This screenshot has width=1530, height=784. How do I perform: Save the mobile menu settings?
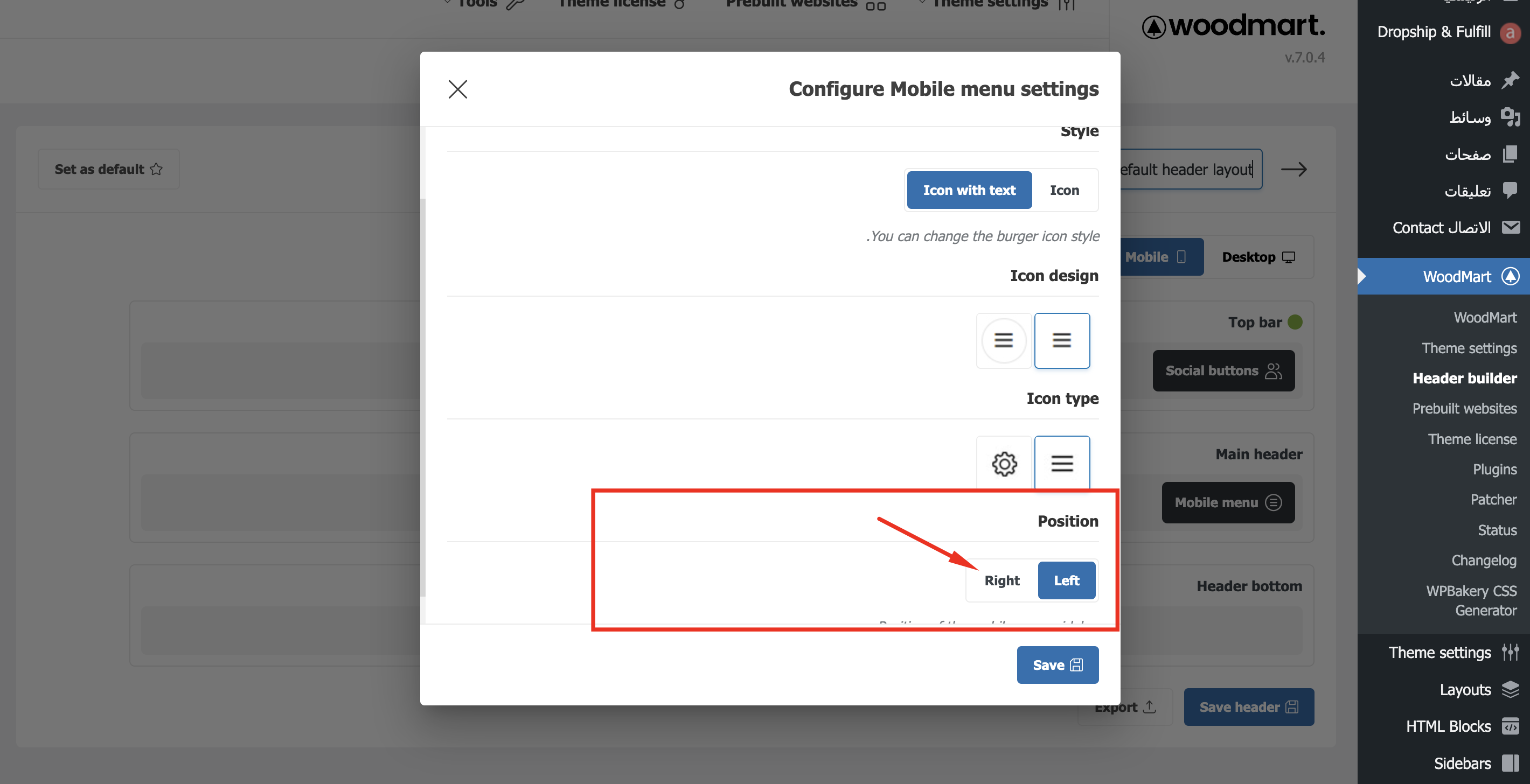[x=1057, y=664]
